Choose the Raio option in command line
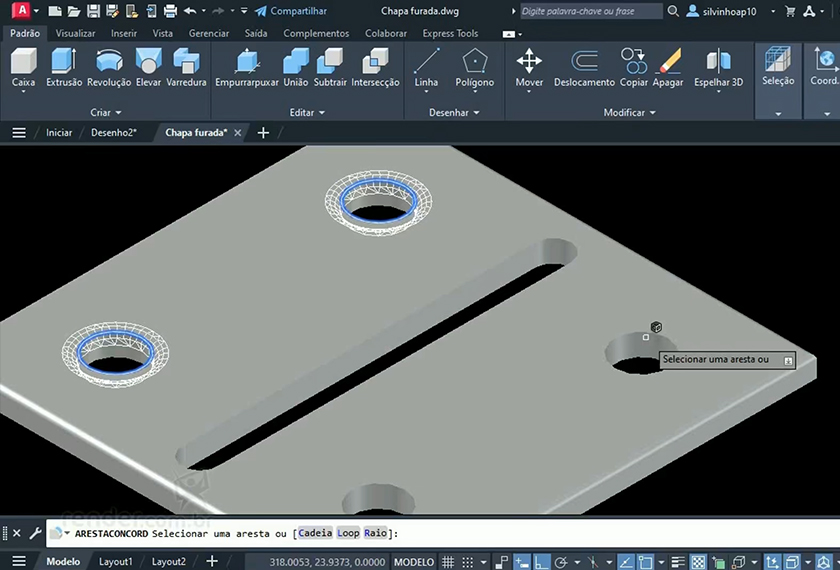 (x=375, y=533)
